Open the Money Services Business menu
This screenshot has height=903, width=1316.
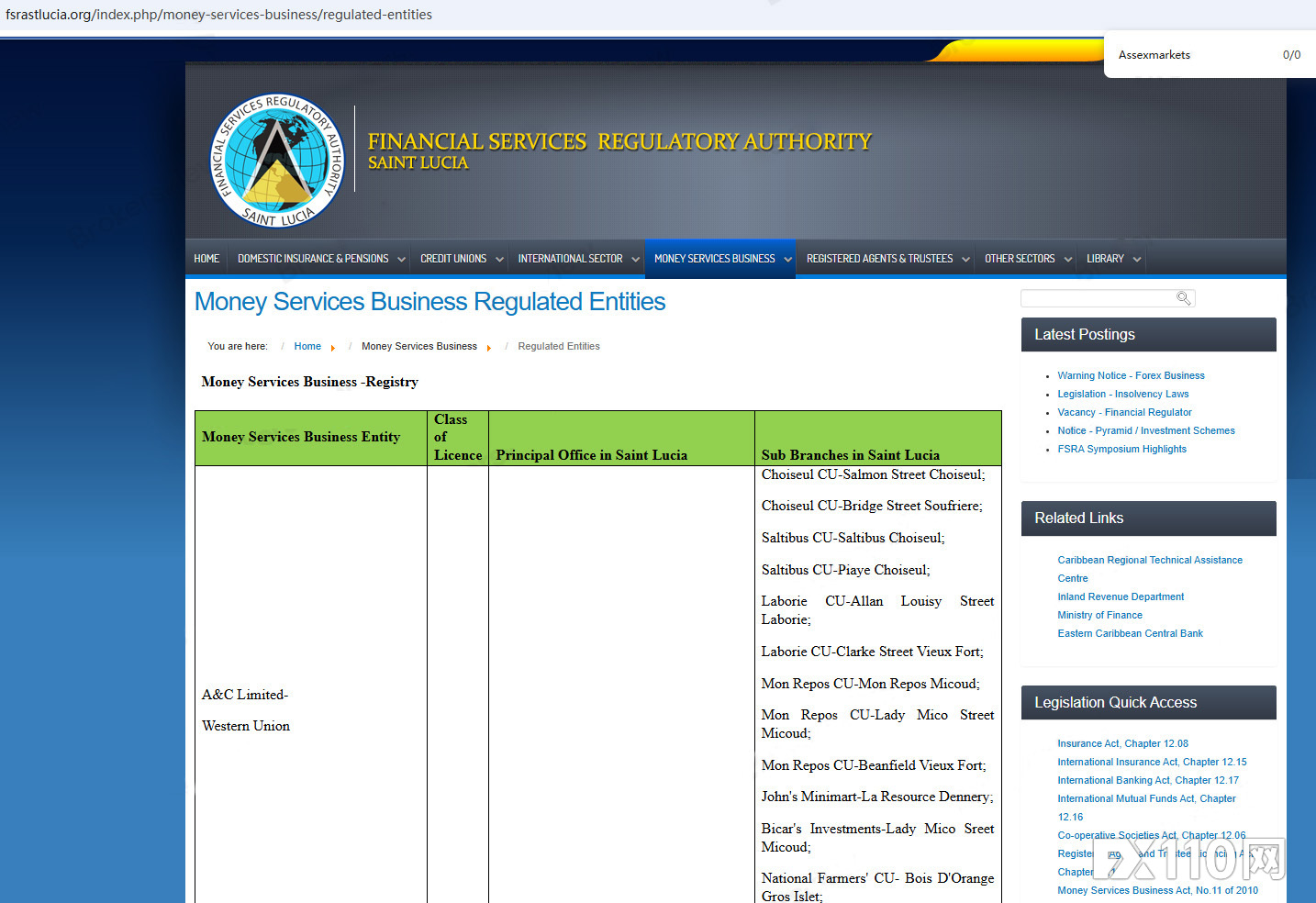pos(715,259)
